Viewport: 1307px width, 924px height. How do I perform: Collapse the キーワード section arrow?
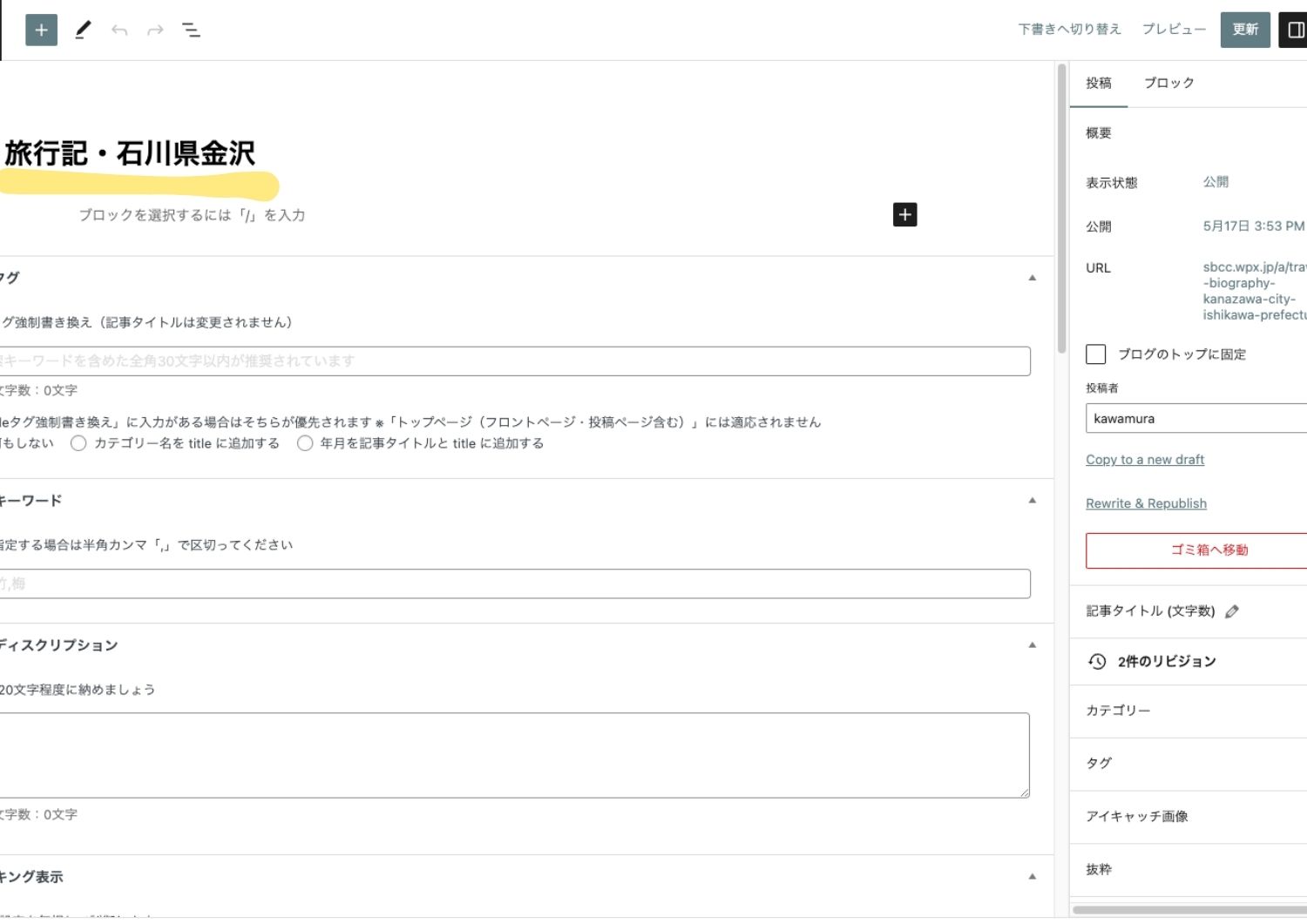[1032, 501]
